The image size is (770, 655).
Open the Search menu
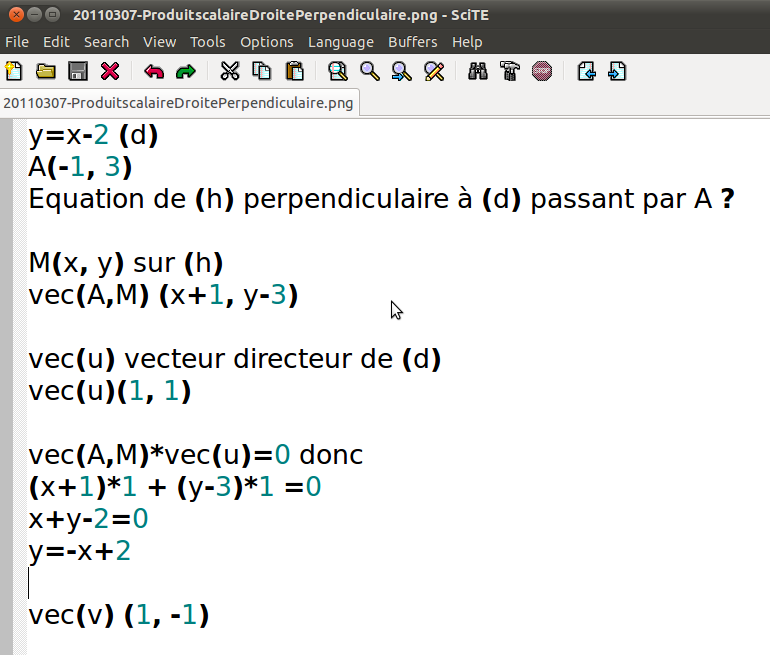[x=106, y=42]
